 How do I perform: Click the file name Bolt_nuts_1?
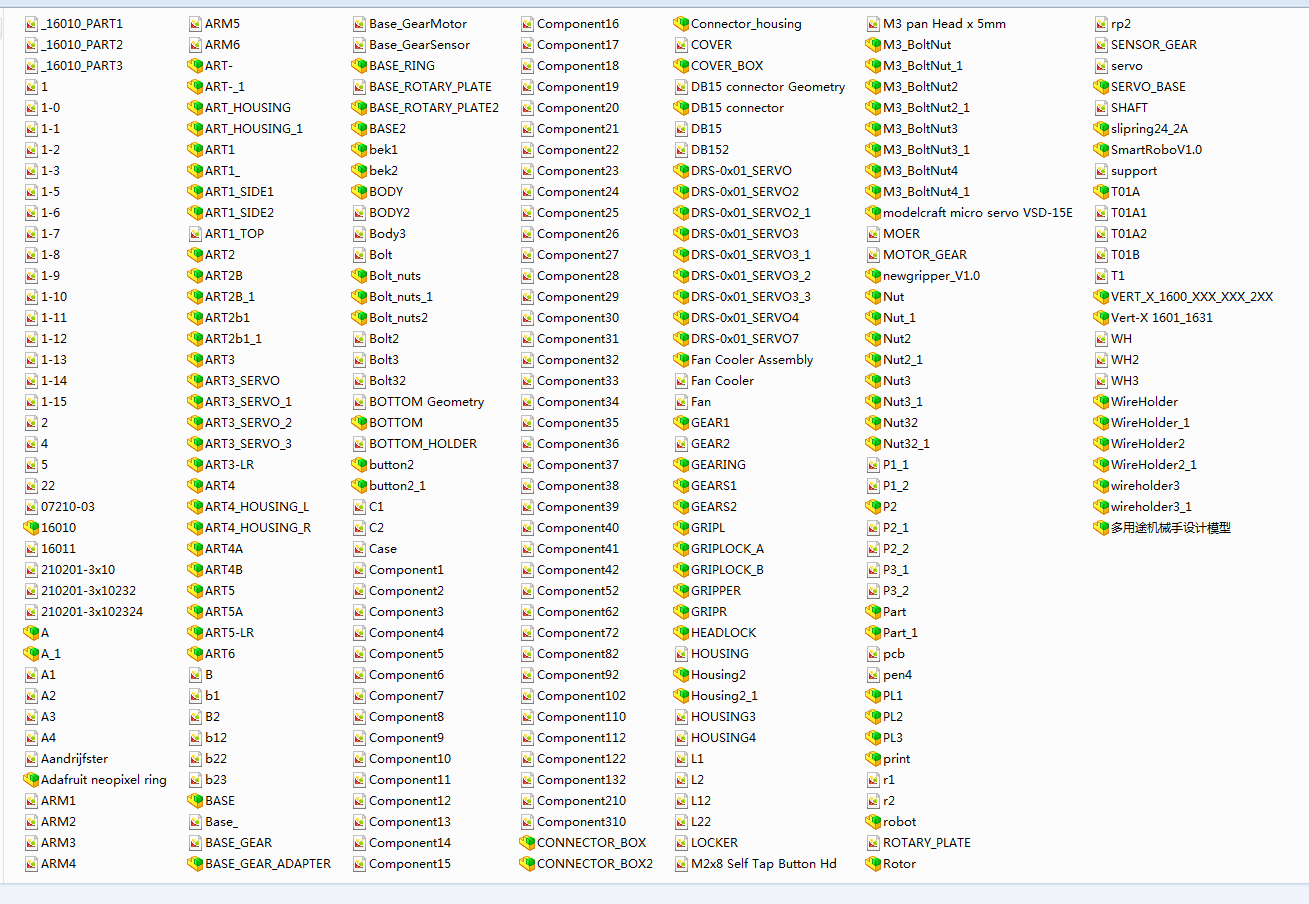(x=401, y=297)
